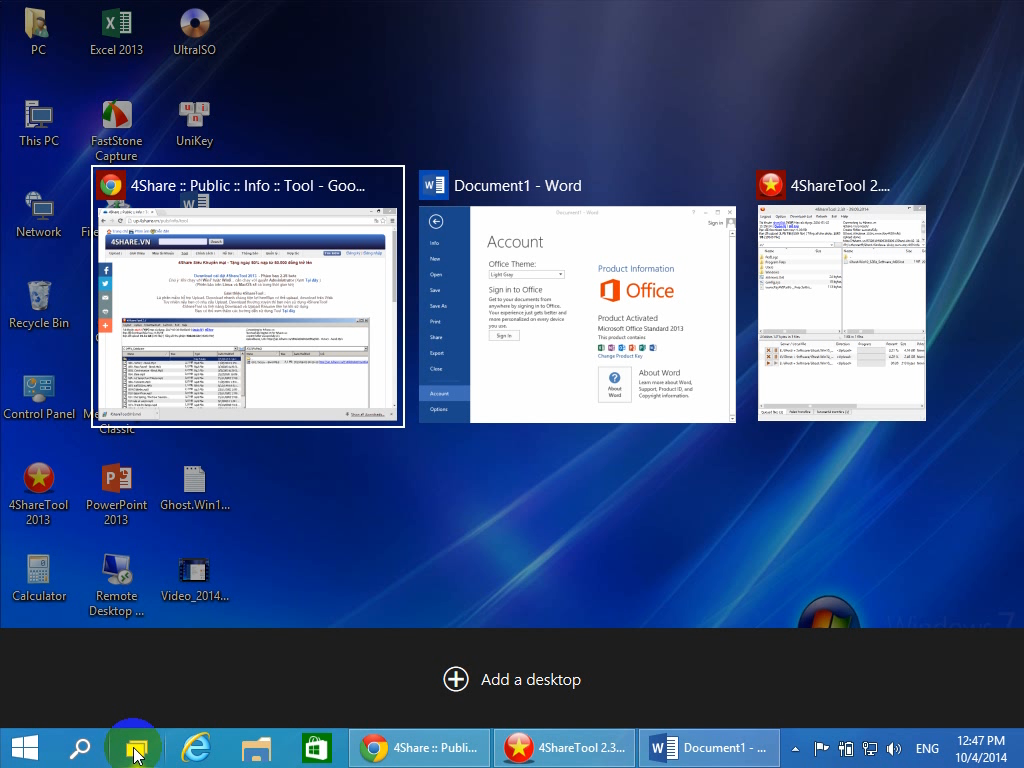1024x768 pixels.
Task: Open UltraISO desktop shortcut
Action: click(x=194, y=31)
